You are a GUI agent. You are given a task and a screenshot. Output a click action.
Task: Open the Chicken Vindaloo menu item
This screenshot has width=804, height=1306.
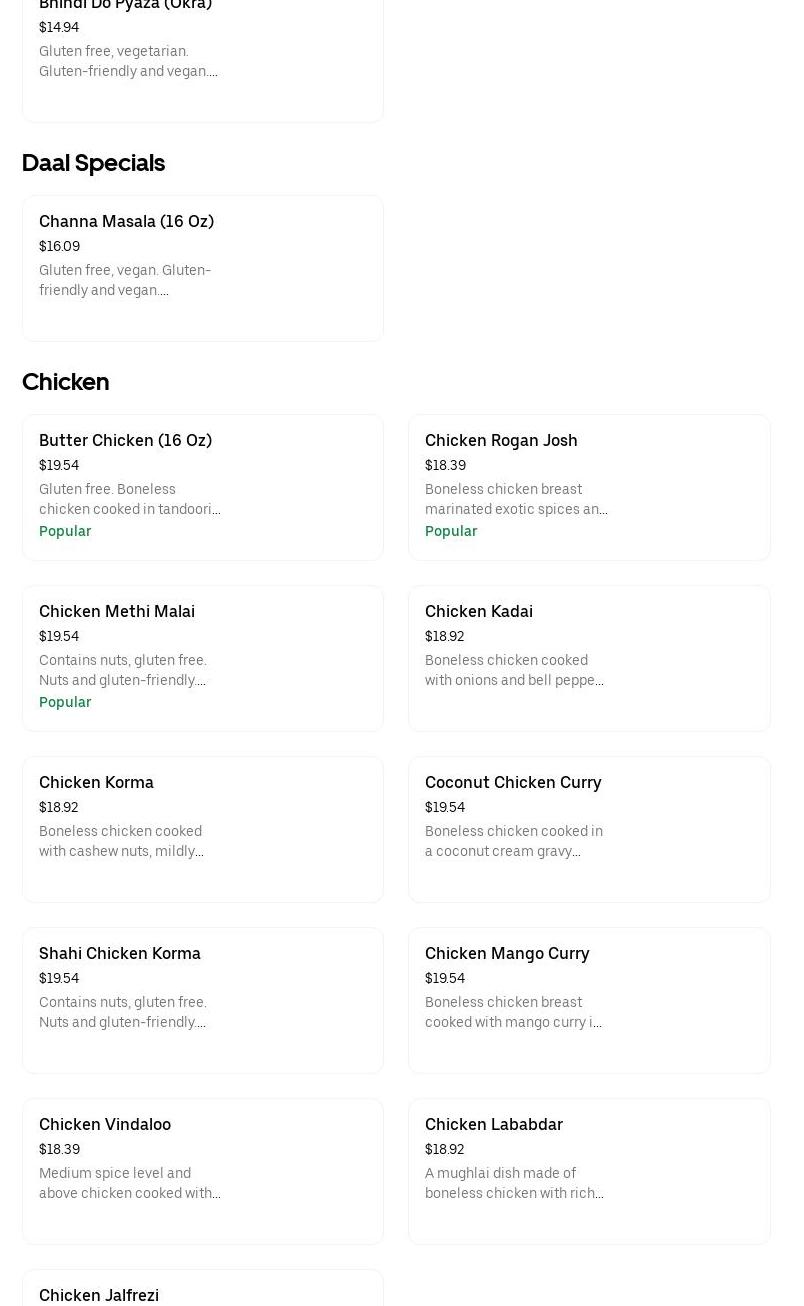pos(202,1171)
